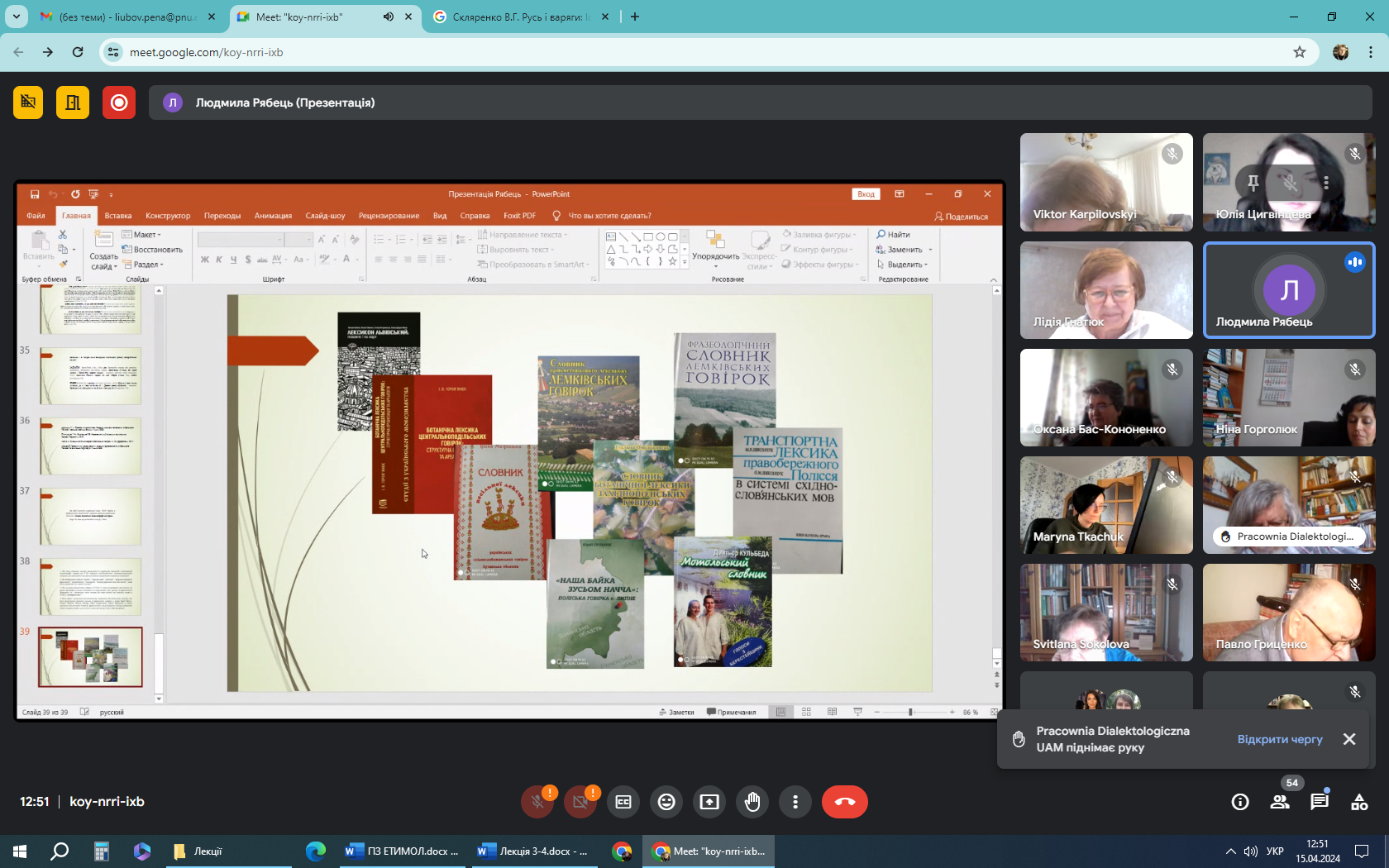Screen dimensions: 1389x868
Task: Dismiss the raised hand notification
Action: click(x=1349, y=739)
